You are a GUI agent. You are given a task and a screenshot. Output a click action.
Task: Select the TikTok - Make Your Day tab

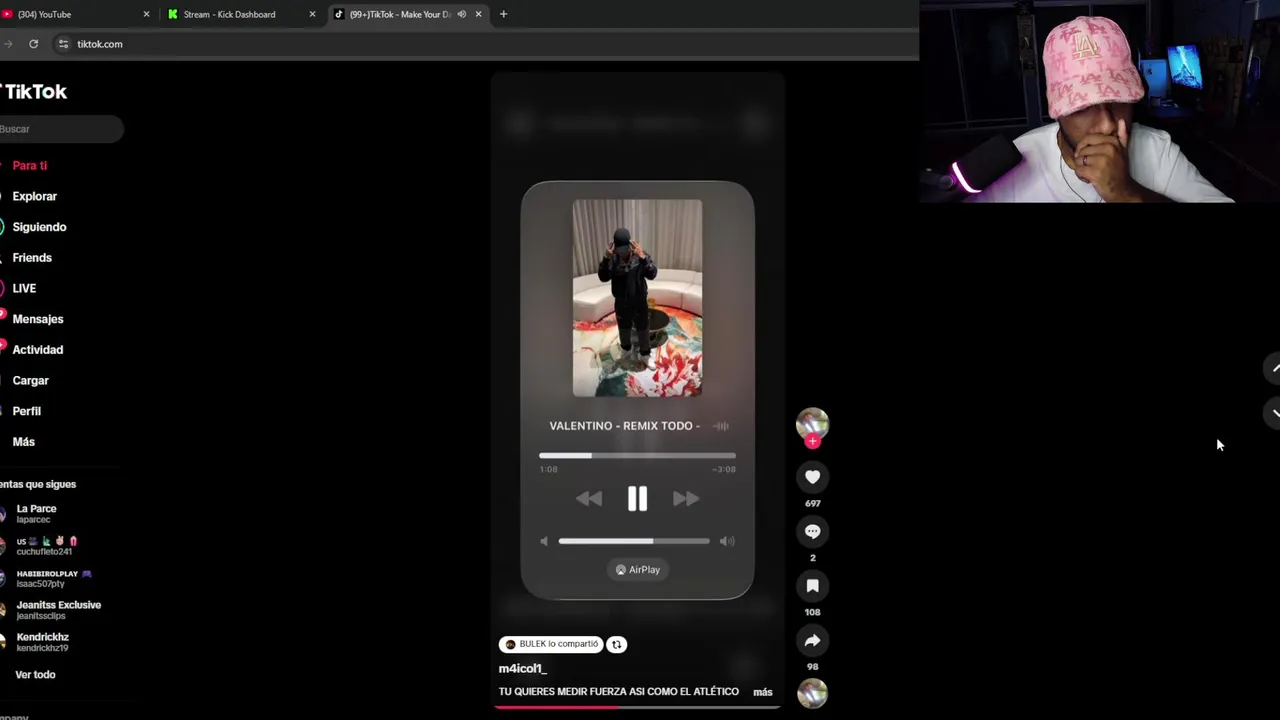pyautogui.click(x=408, y=14)
